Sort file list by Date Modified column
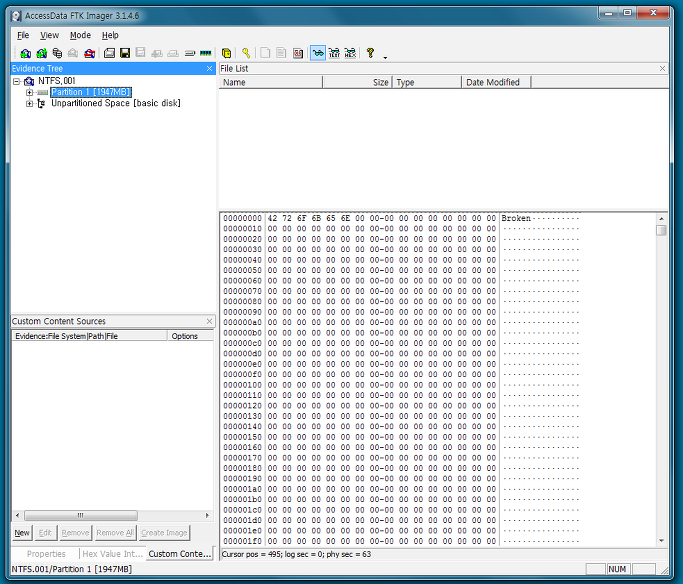This screenshot has height=584, width=683. click(x=496, y=82)
